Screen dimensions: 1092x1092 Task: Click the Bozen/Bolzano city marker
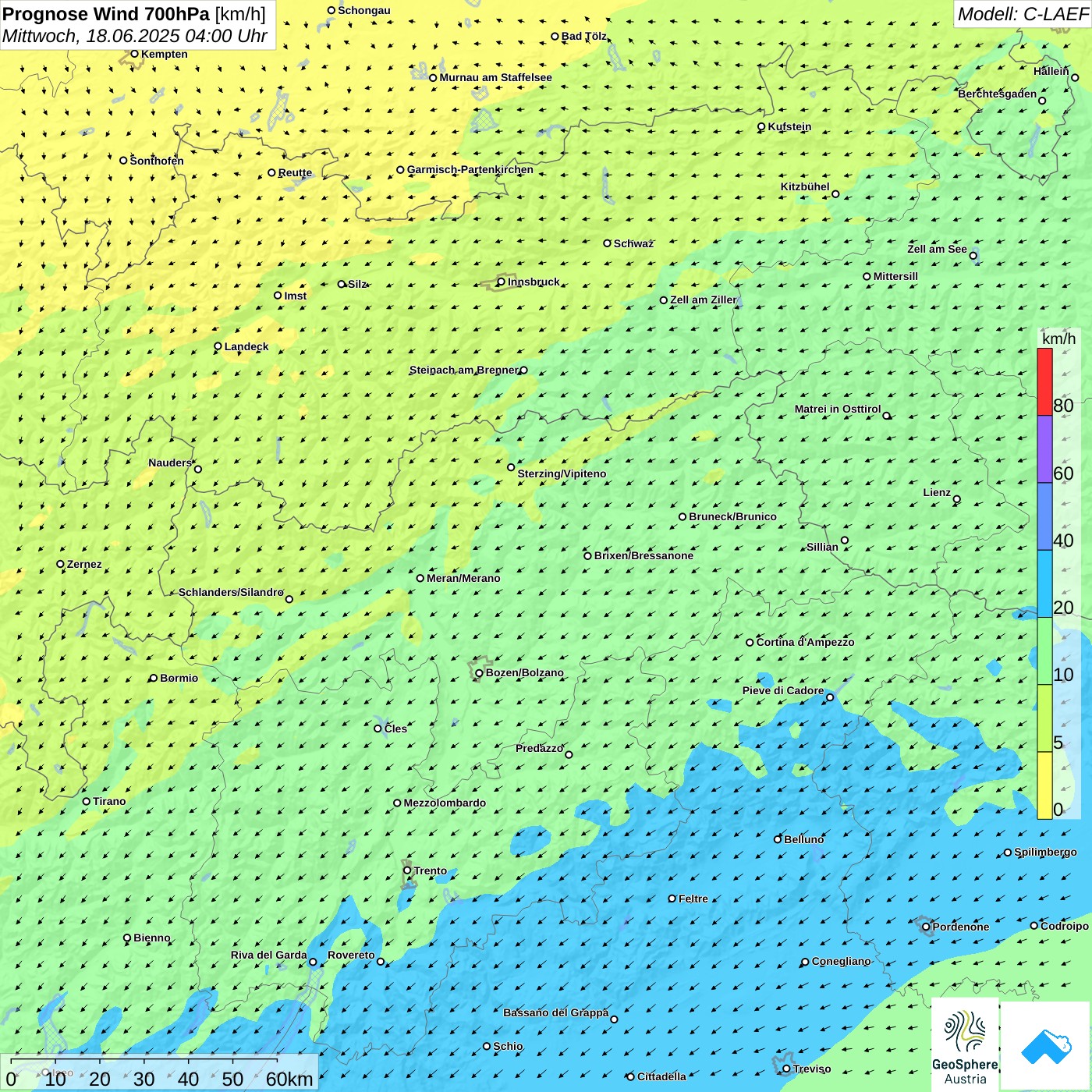479,673
